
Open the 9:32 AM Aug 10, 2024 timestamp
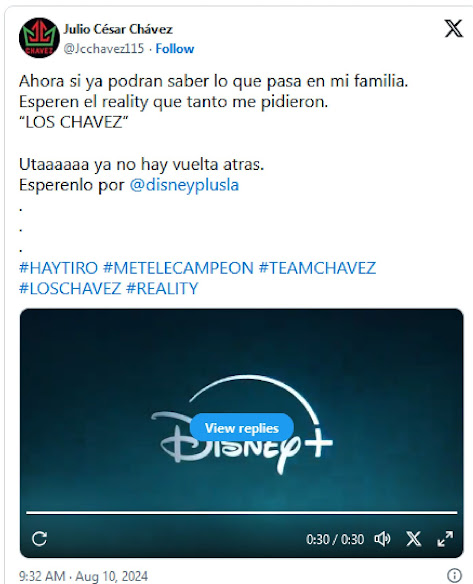[83, 576]
